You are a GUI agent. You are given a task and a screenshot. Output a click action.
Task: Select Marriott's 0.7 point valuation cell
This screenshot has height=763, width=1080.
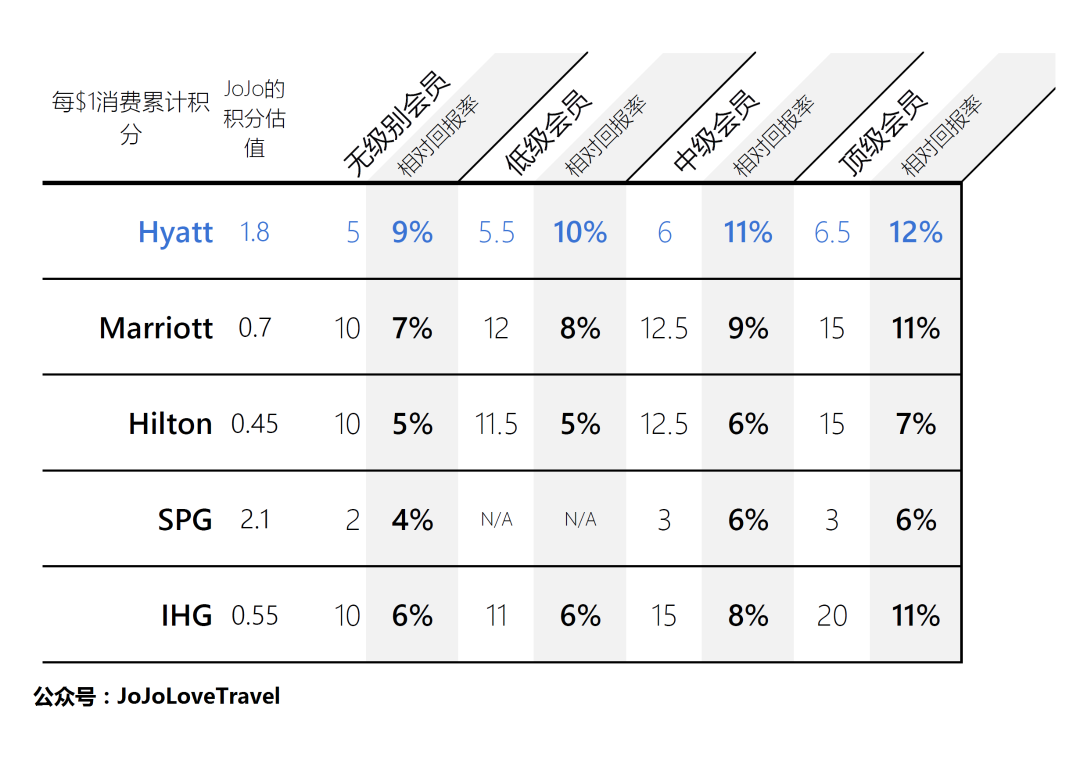click(x=255, y=328)
